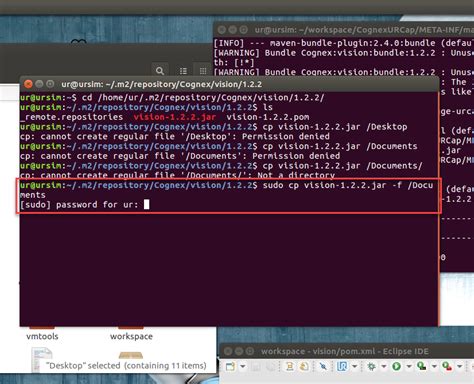
Task: Open Eclipse Run dropdown arrow
Action: tap(409, 366)
